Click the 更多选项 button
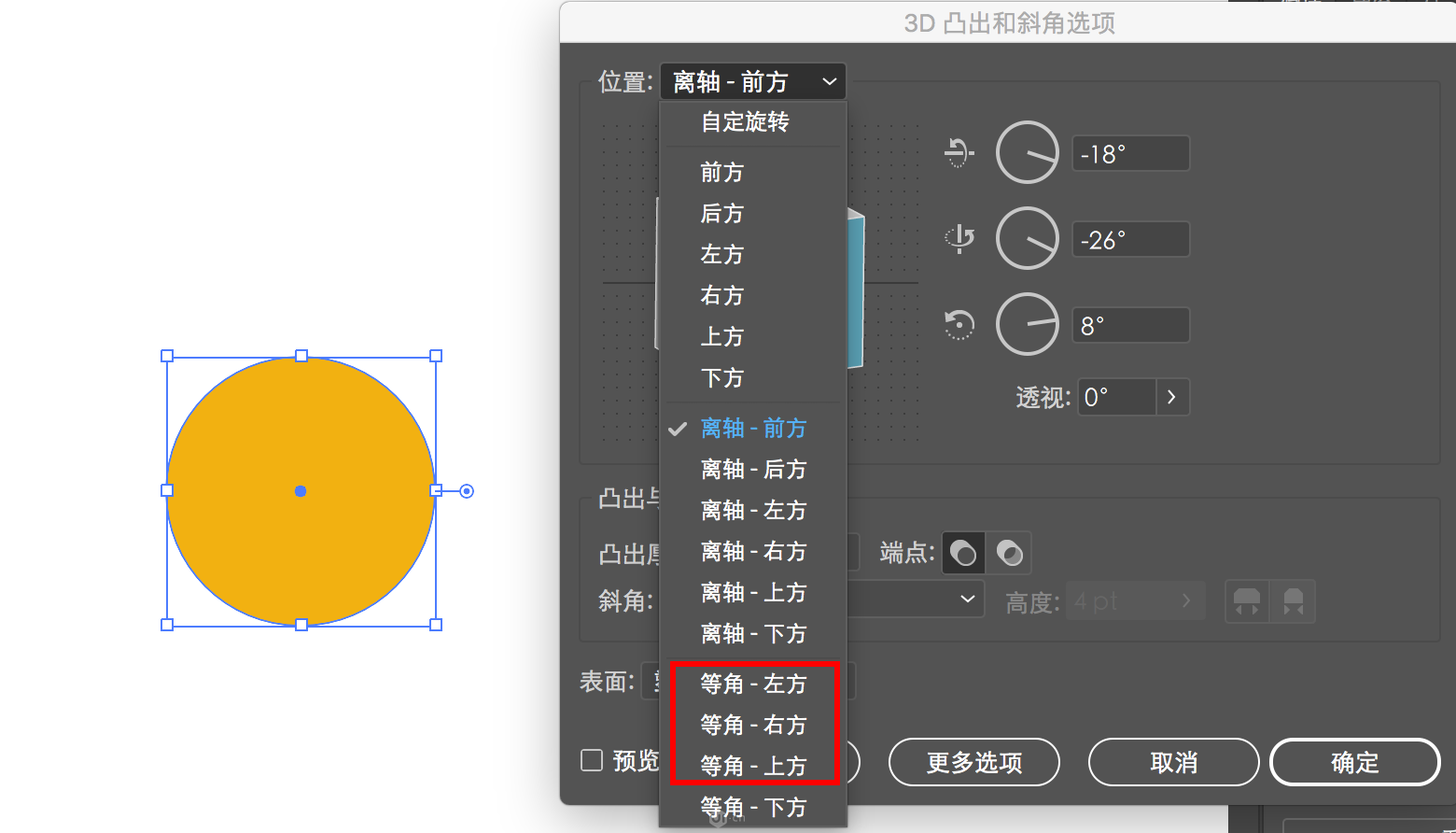The height and width of the screenshot is (833, 1456). click(973, 762)
